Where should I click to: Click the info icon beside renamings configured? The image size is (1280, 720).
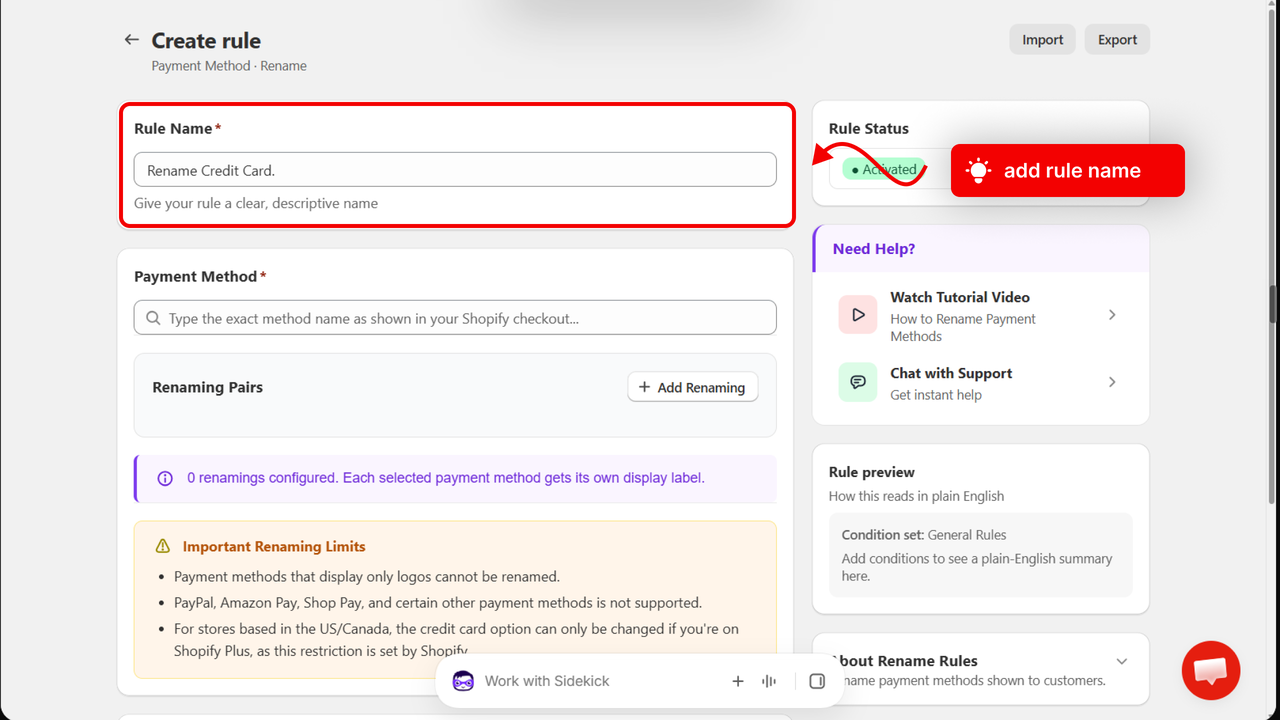(166, 479)
